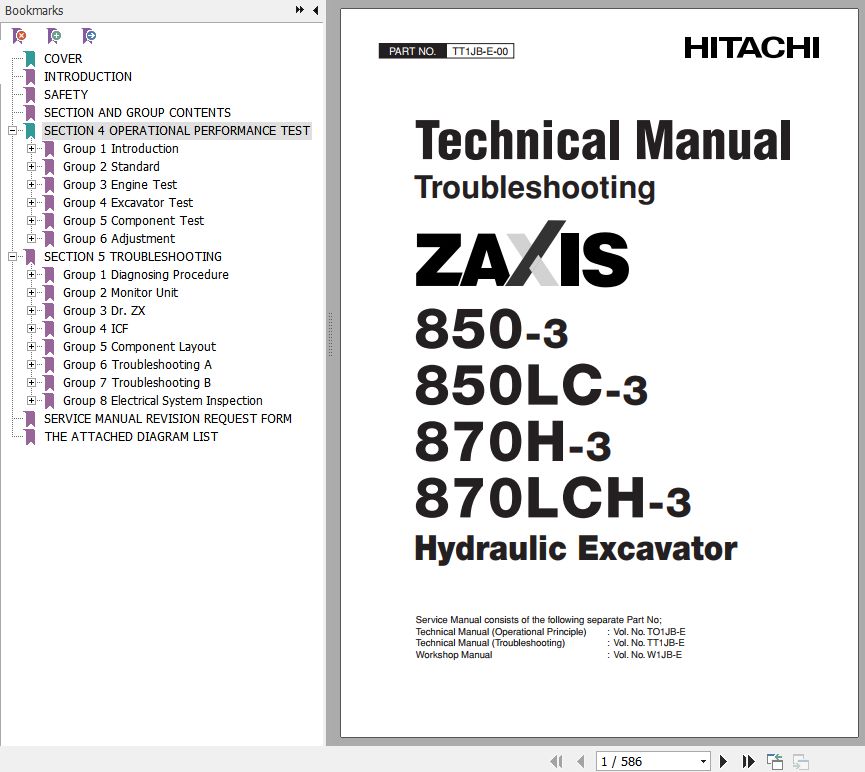The height and width of the screenshot is (772, 865).
Task: Click the previous view icon in status bar
Action: (775, 762)
